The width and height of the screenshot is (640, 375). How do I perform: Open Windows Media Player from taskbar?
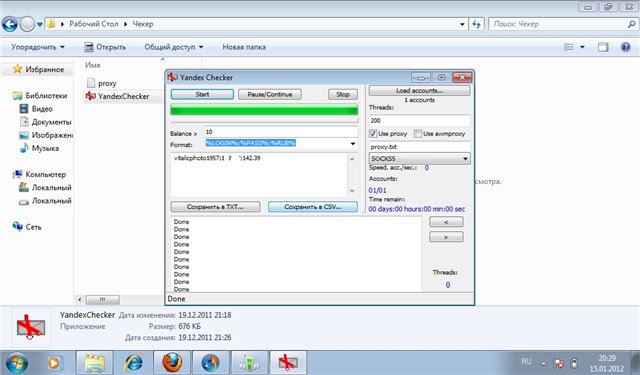click(54, 363)
